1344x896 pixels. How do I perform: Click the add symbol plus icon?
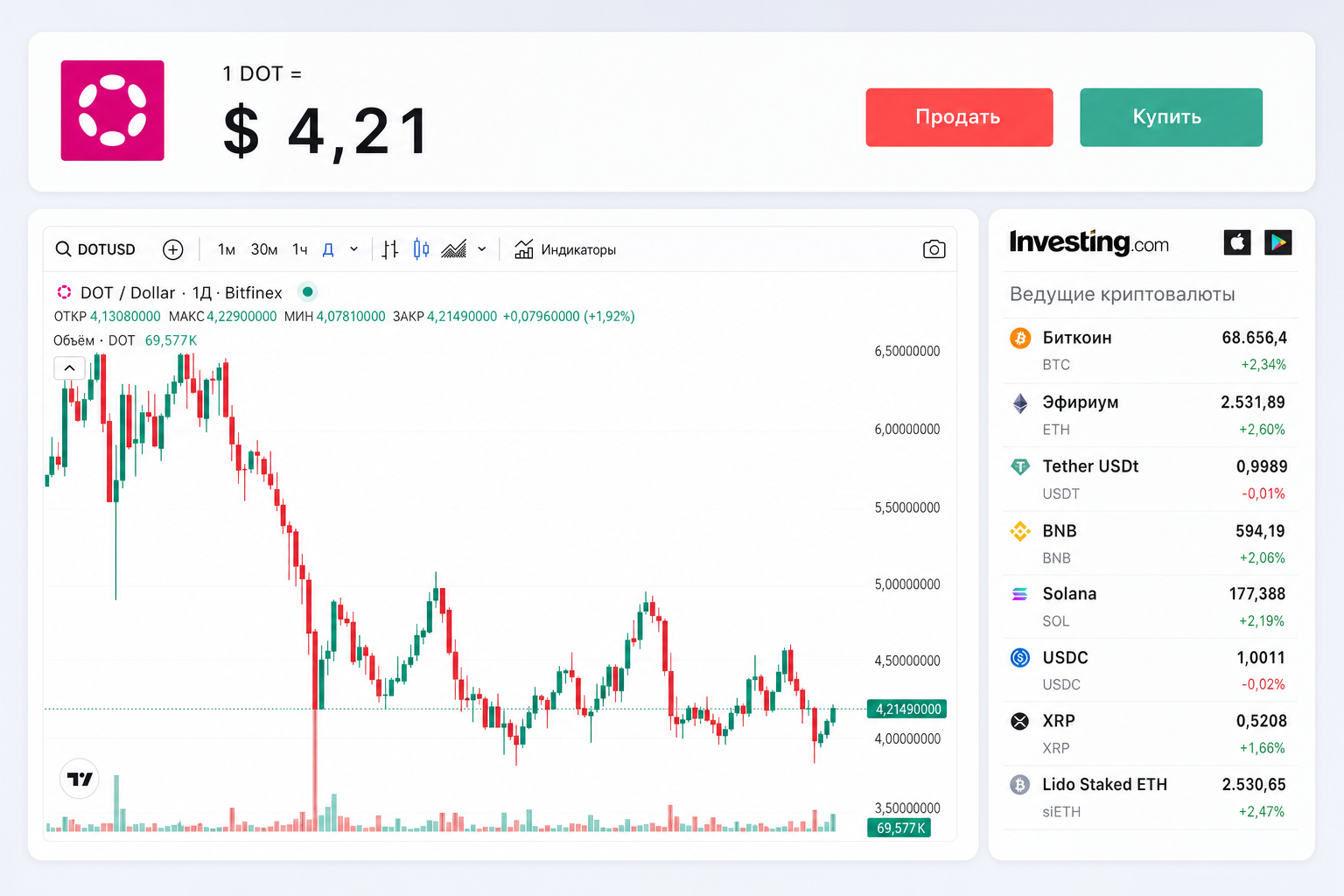click(173, 249)
